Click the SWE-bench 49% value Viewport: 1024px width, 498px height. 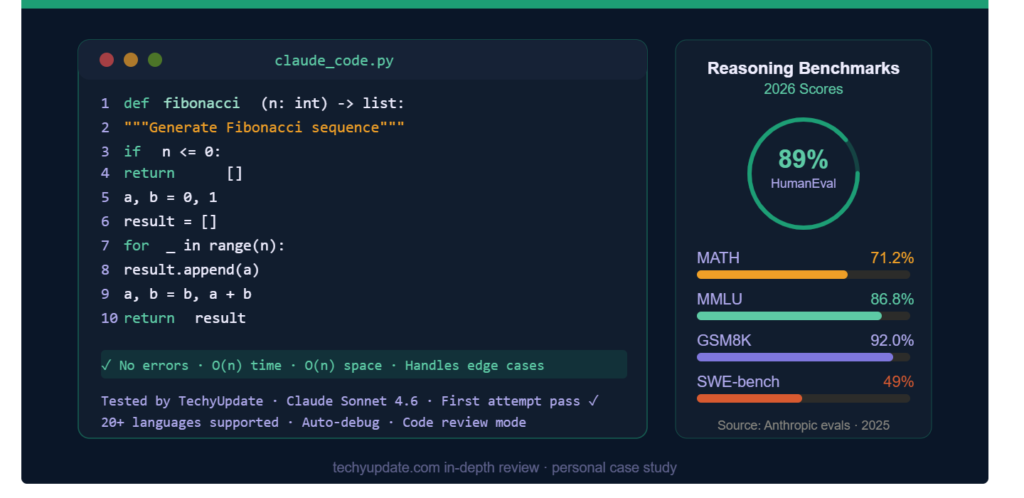click(898, 381)
